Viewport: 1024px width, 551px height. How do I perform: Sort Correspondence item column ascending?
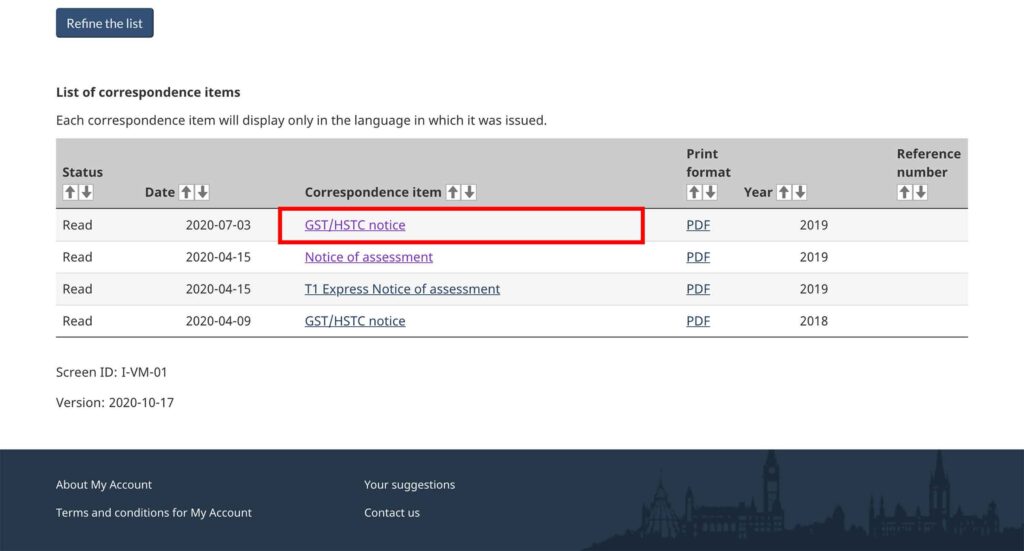tap(453, 192)
